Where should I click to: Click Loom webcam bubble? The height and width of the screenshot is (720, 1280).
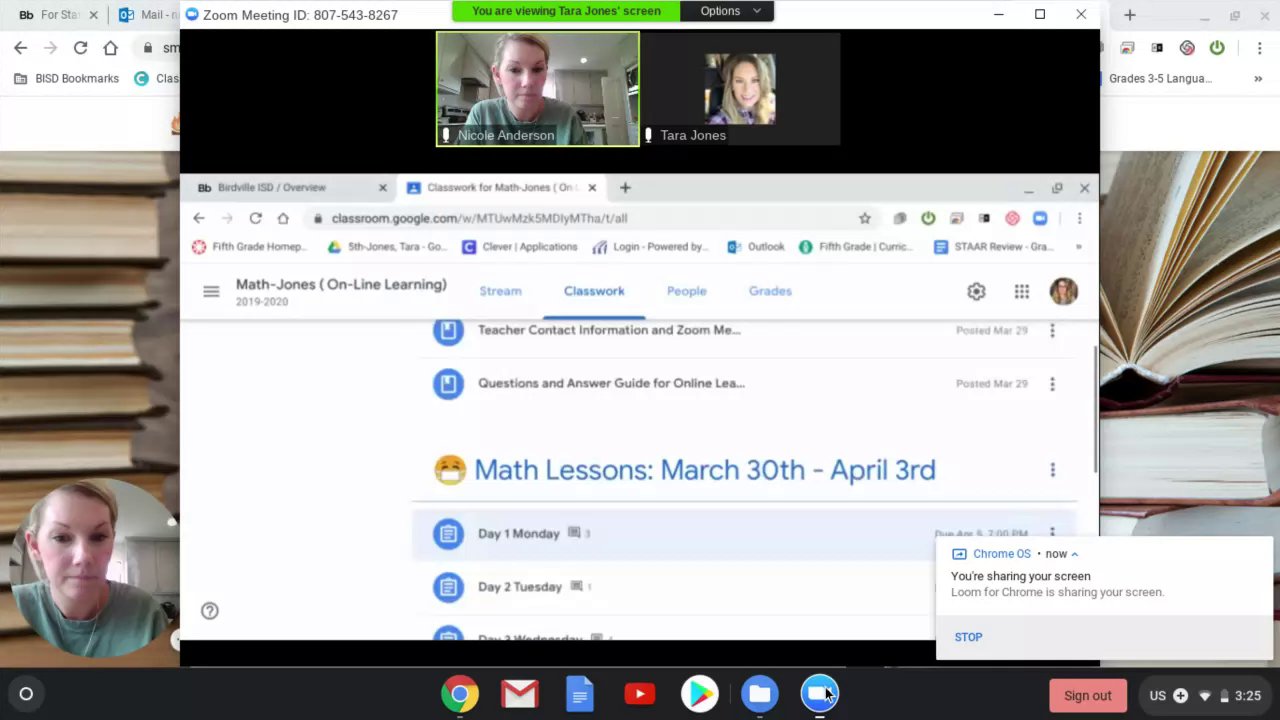tap(95, 567)
